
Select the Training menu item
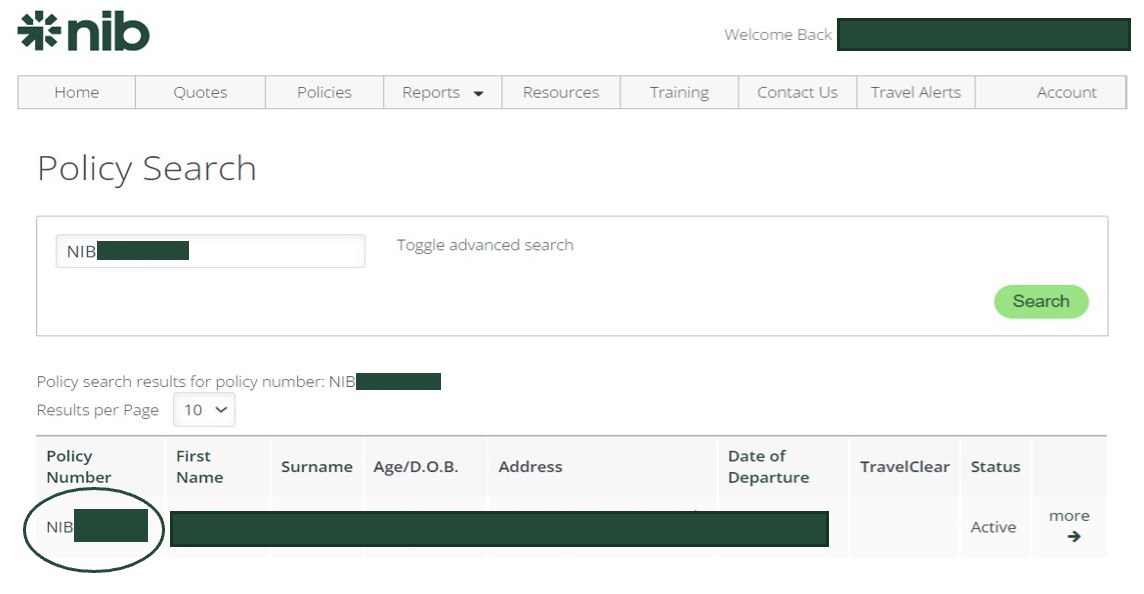click(x=679, y=93)
